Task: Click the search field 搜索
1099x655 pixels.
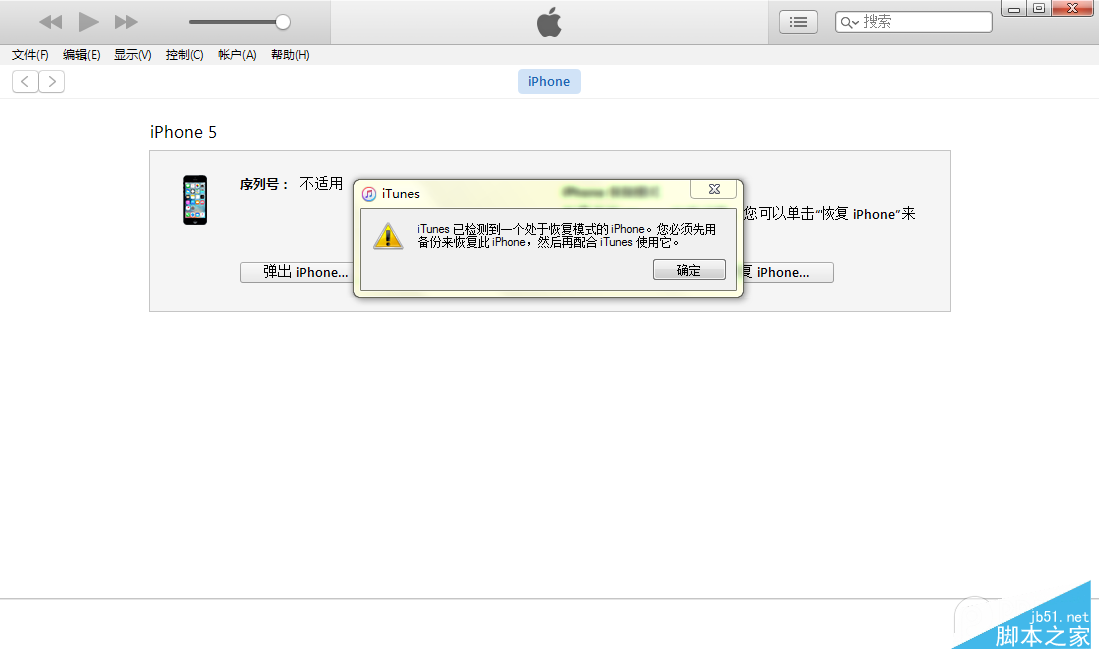Action: click(x=913, y=22)
